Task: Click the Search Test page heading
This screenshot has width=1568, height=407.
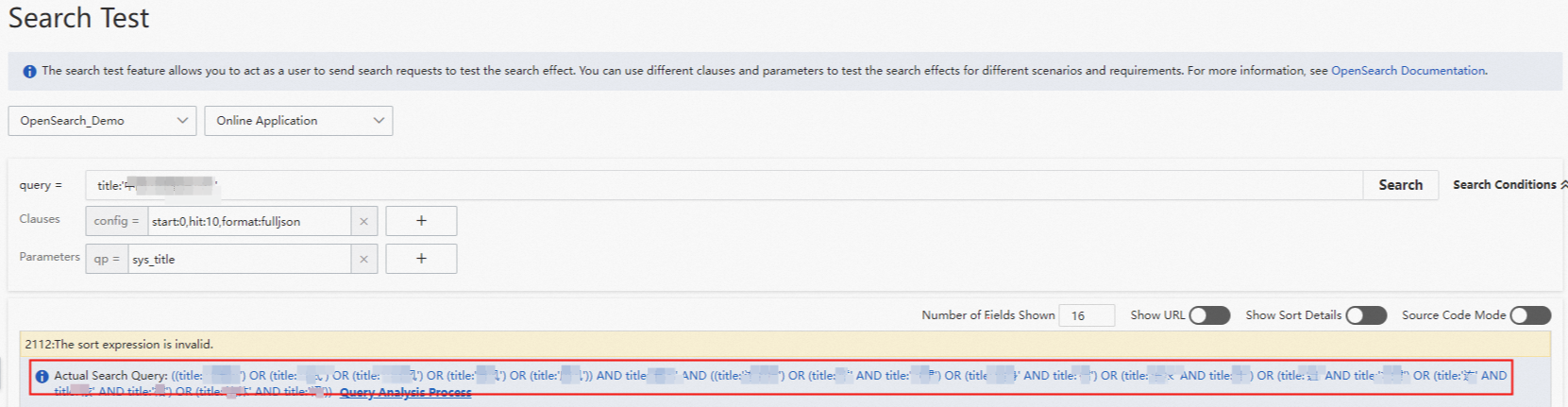Action: (78, 18)
